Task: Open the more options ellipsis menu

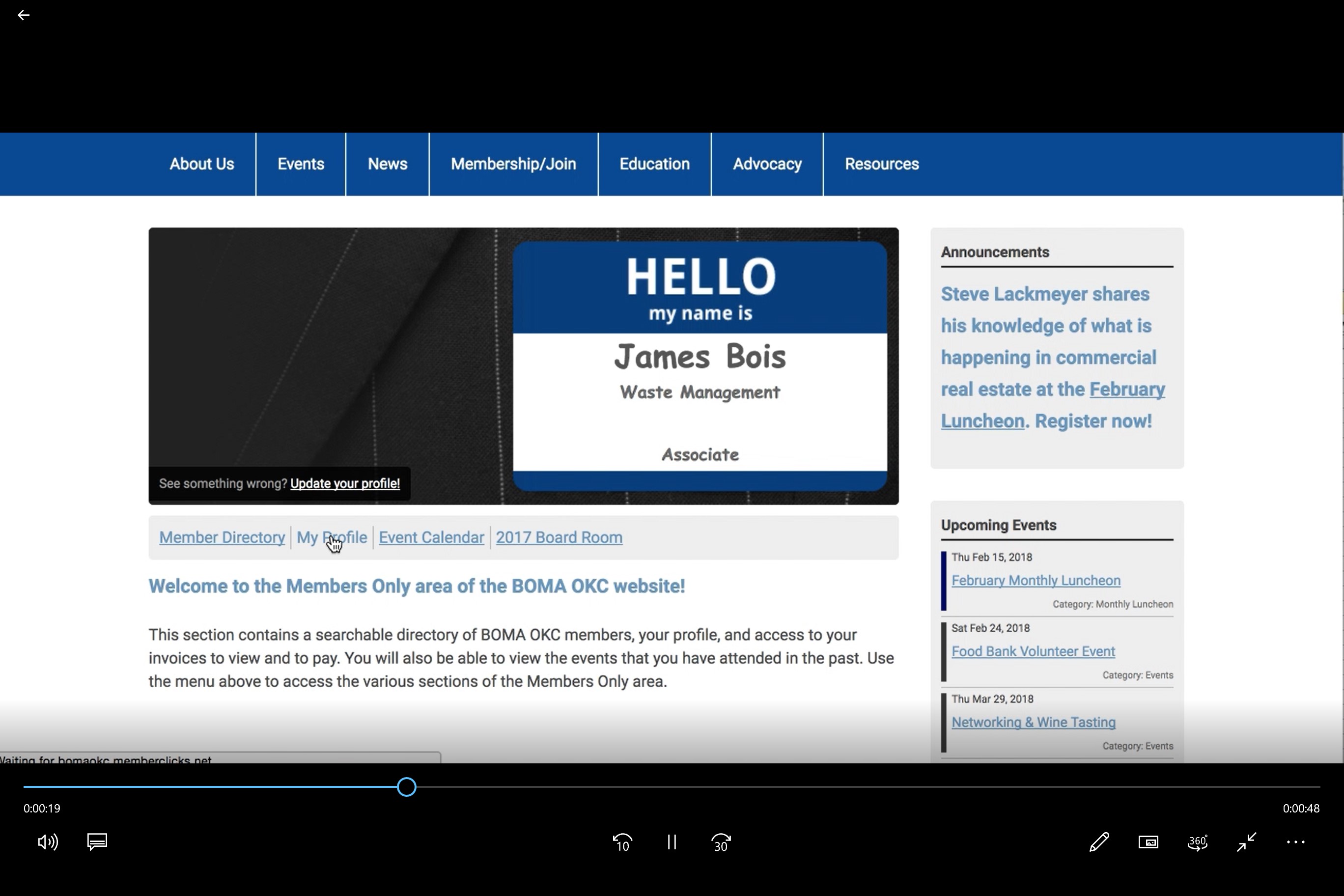Action: 1295,841
